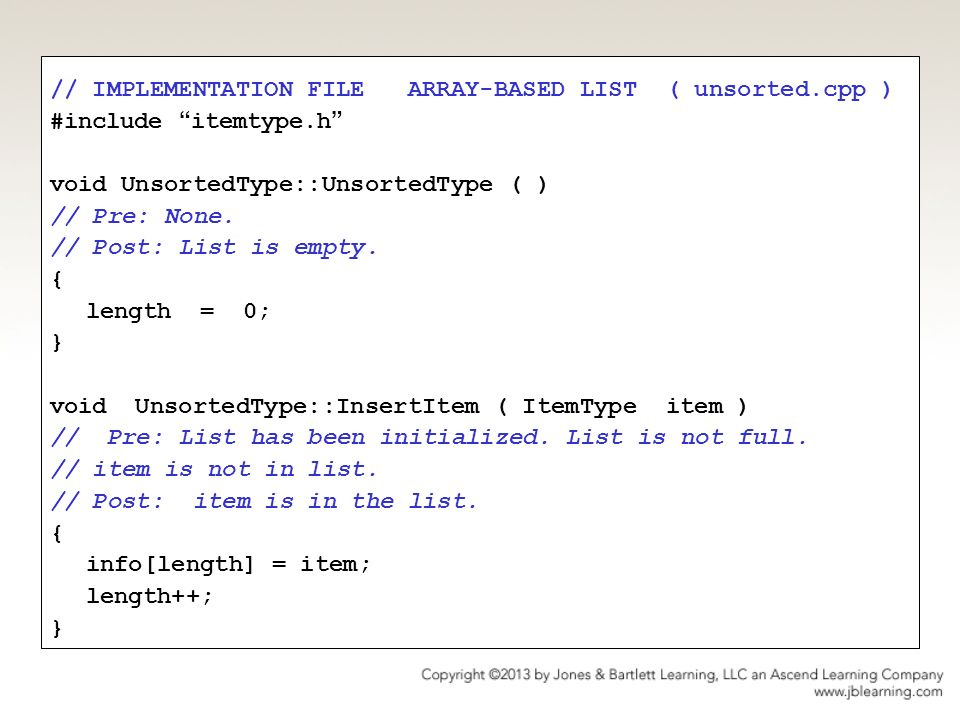Click the statement "length++;"
Viewport: 960px width, 720px height.
coord(149,596)
